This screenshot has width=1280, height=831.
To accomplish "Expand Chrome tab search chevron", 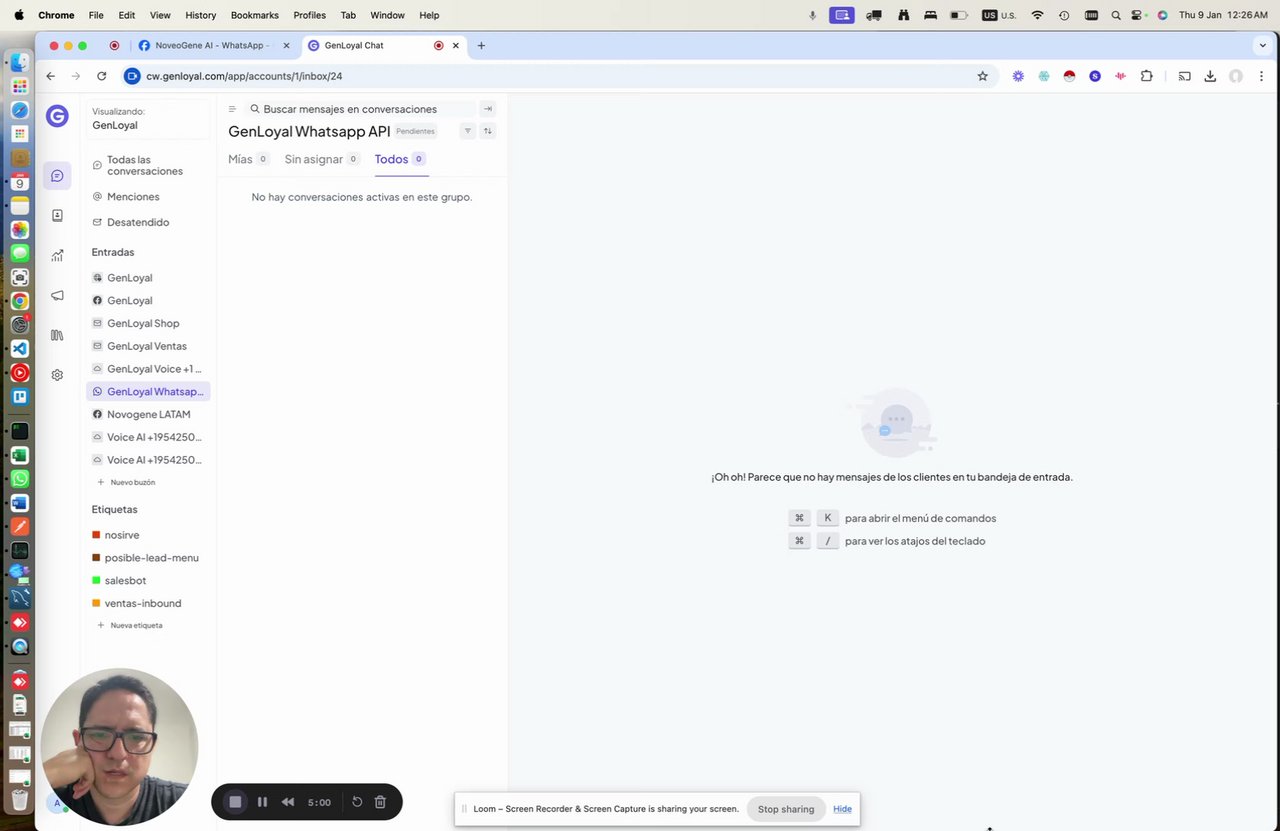I will [1263, 45].
